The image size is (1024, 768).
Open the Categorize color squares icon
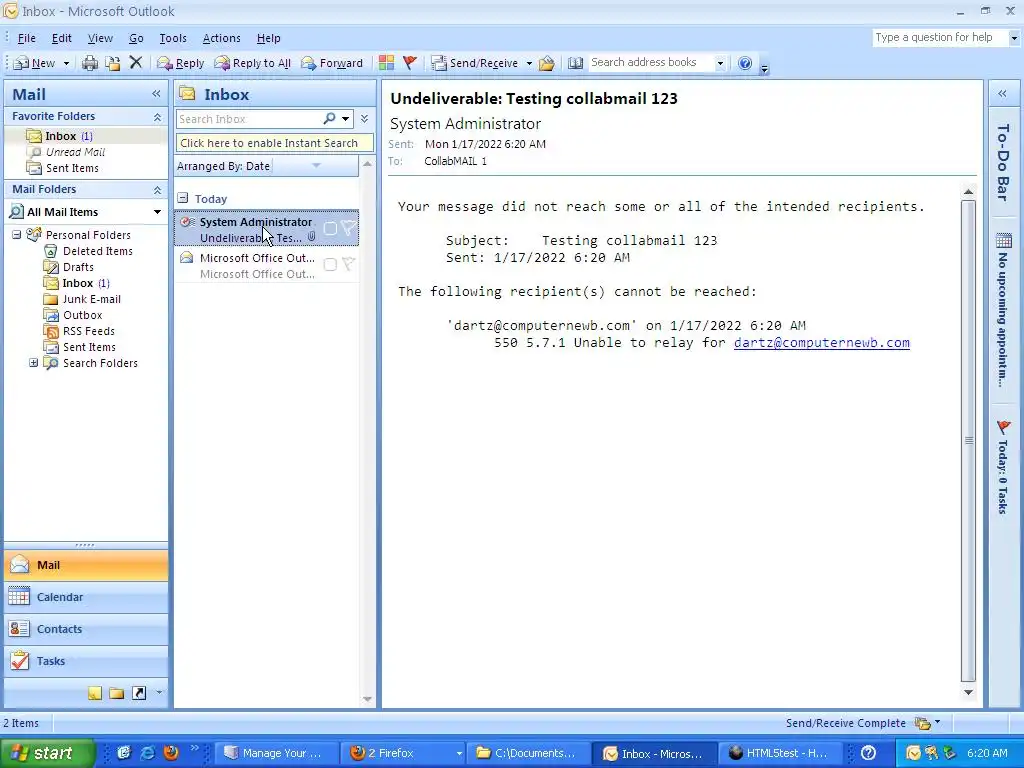point(386,63)
